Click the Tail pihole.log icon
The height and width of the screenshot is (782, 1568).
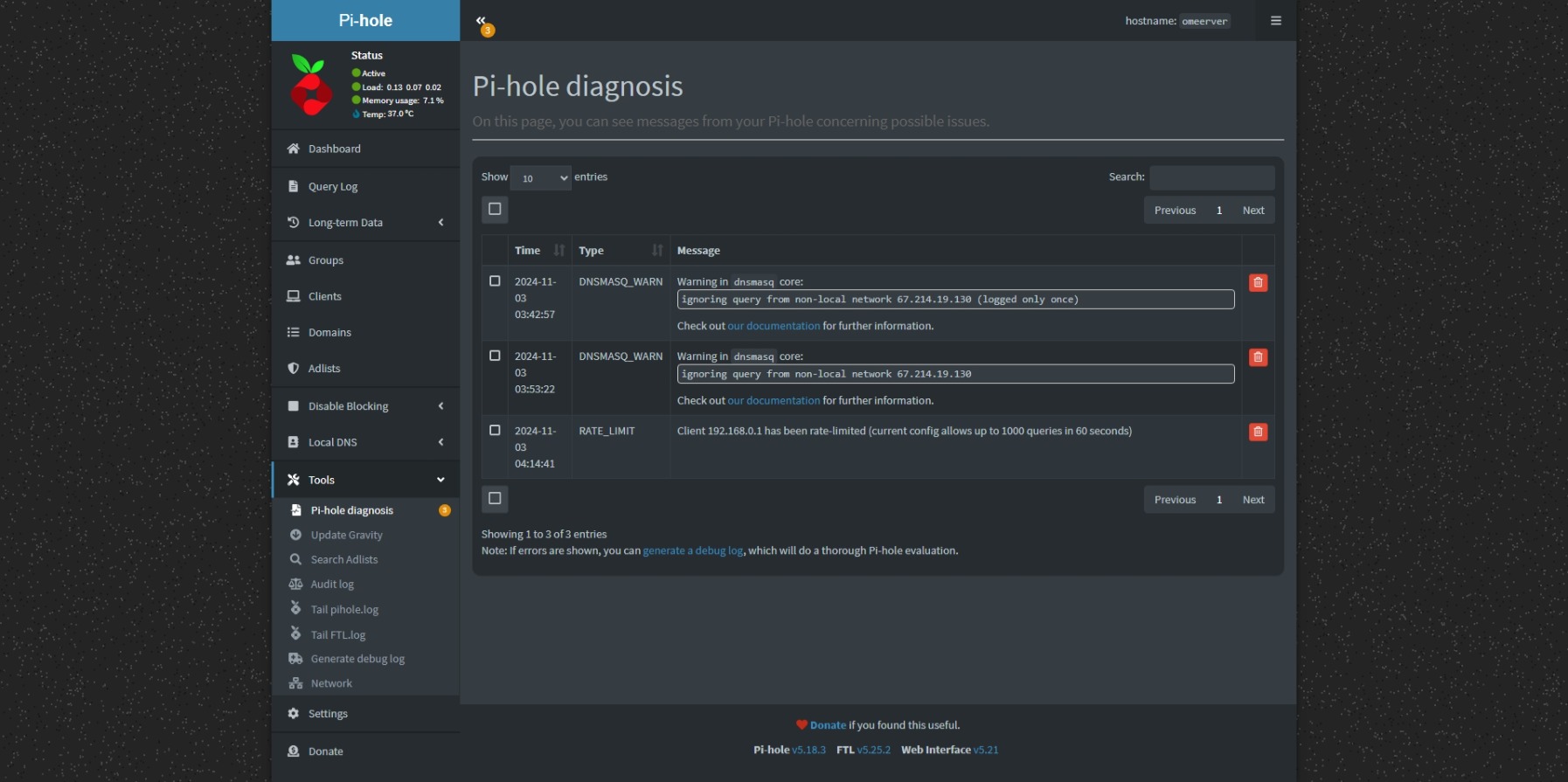coord(295,608)
